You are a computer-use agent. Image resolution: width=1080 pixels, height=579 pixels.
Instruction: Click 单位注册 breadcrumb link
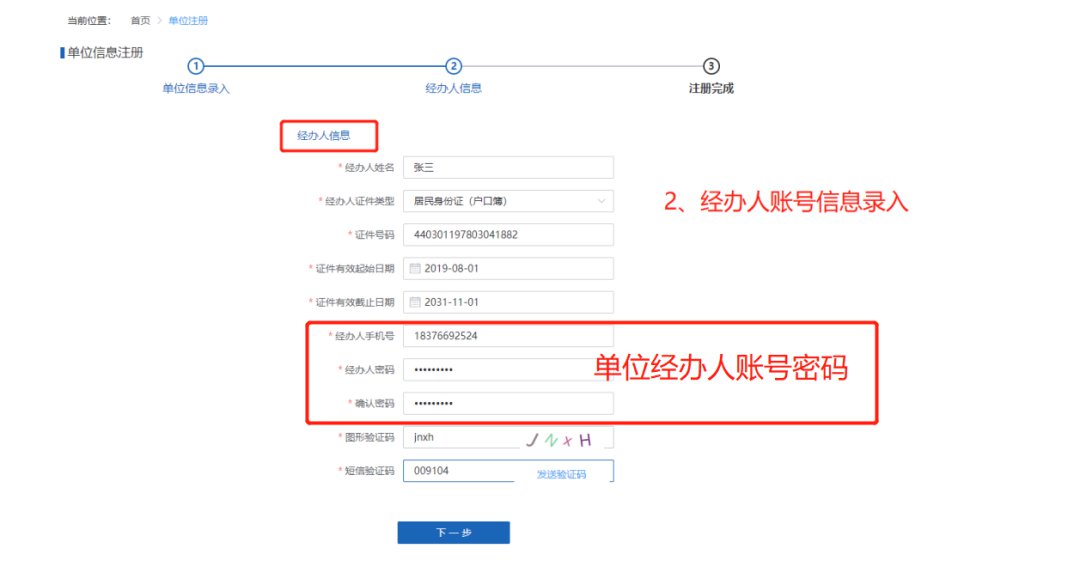point(188,21)
